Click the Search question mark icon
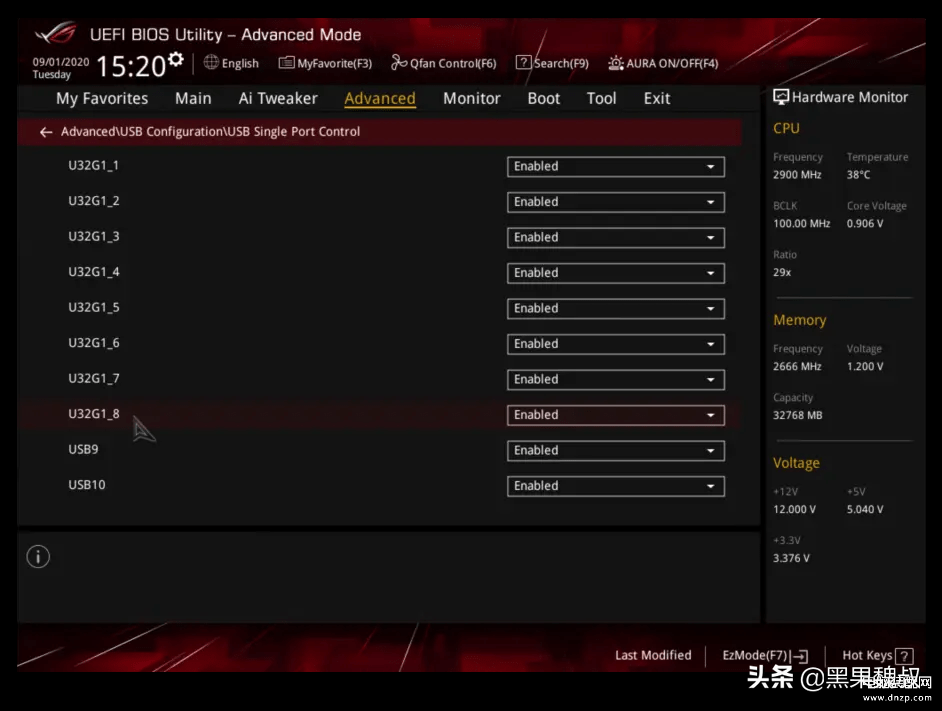Image resolution: width=942 pixels, height=711 pixels. (x=523, y=62)
